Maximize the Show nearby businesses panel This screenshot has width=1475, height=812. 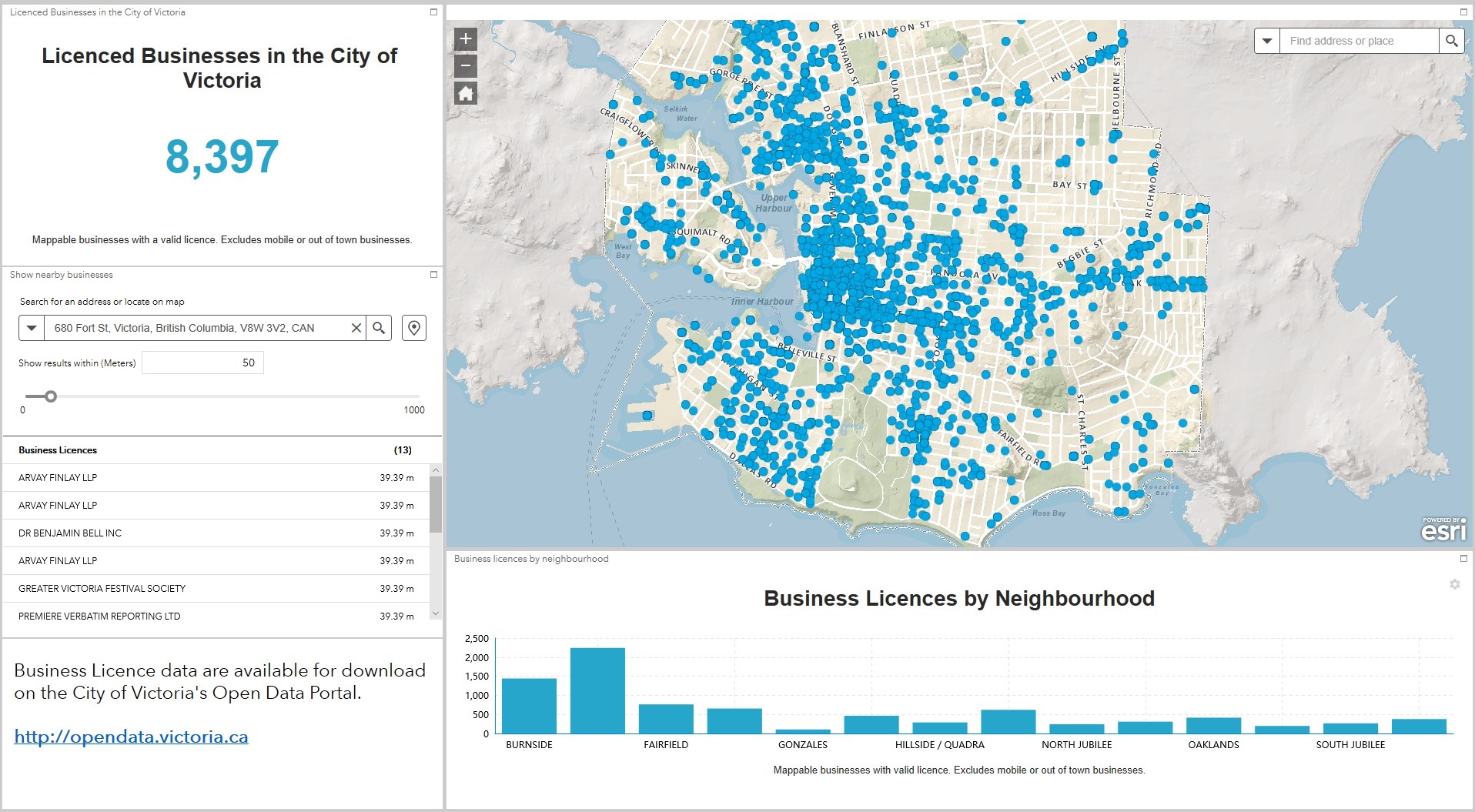433,274
